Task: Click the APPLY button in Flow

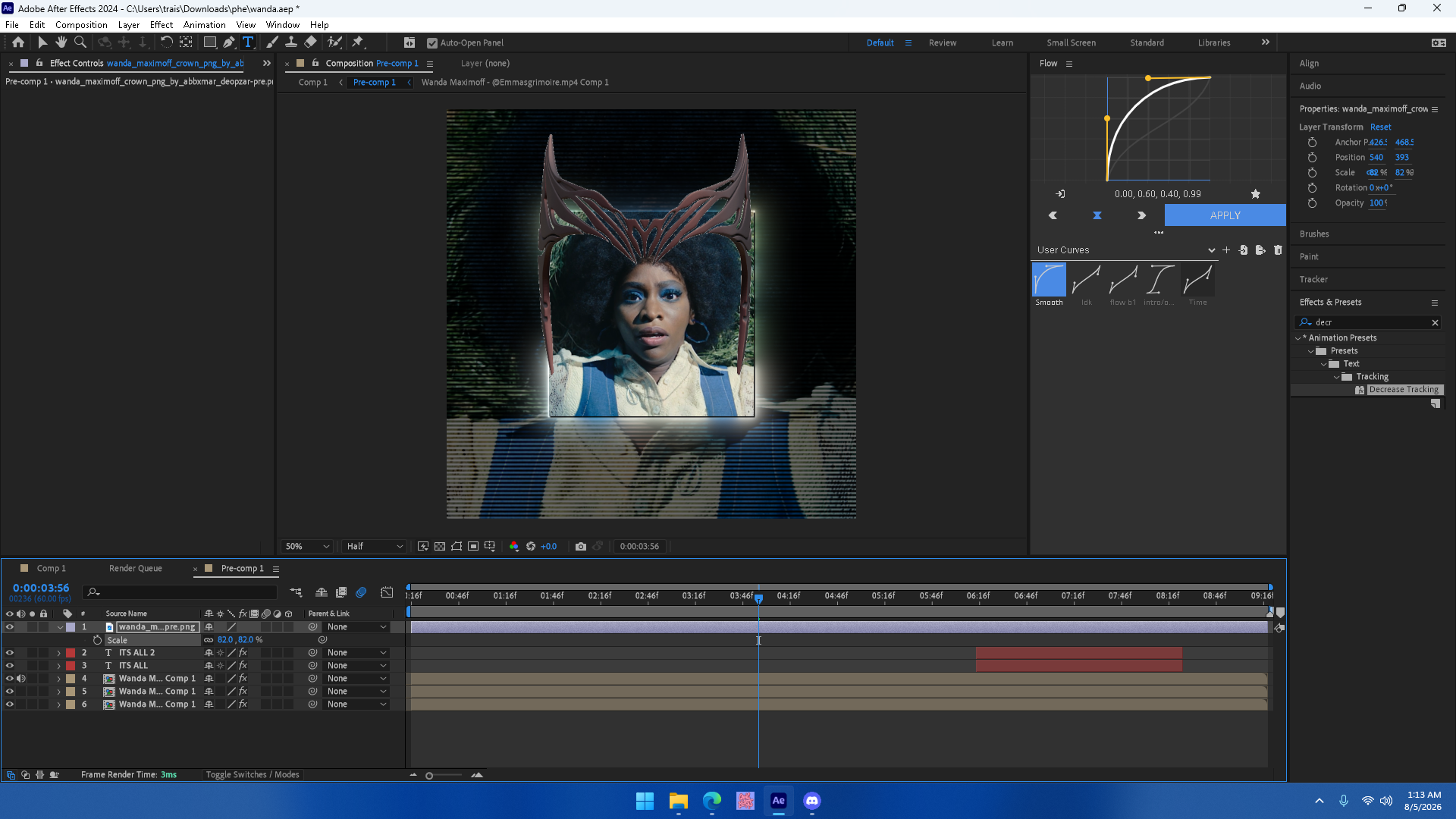Action: (x=1225, y=215)
